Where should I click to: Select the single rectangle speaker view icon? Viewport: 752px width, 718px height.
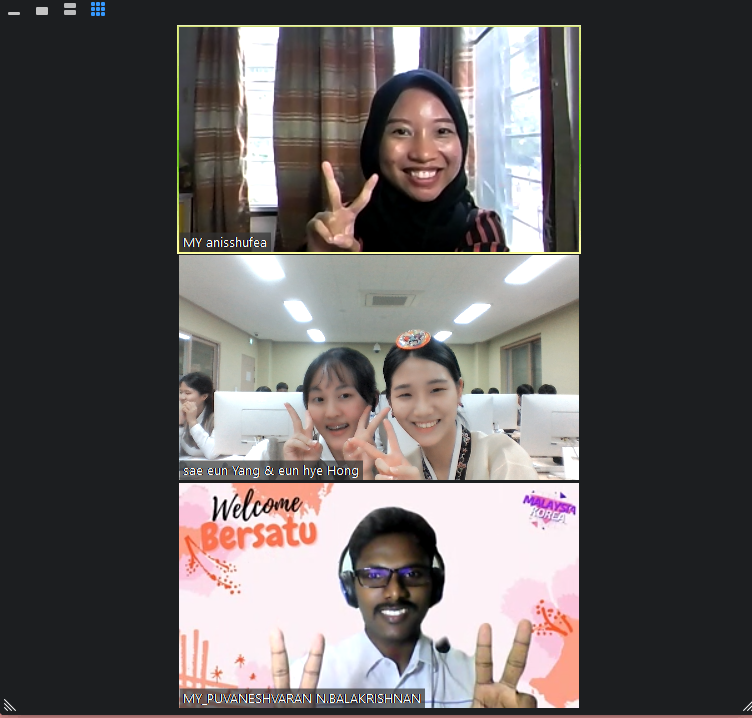point(42,11)
